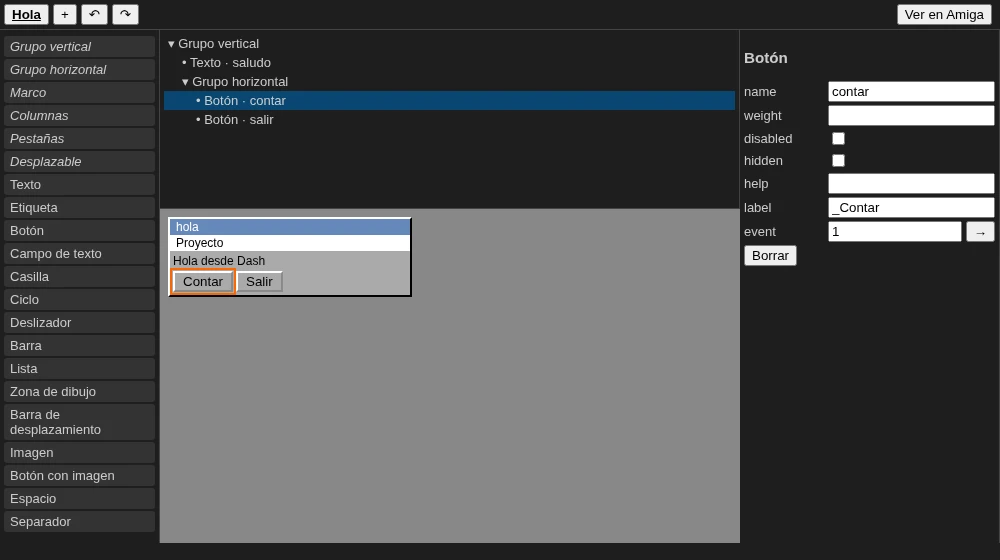
Task: Collapse the Grupo horizontal tree node
Action: pos(185,82)
